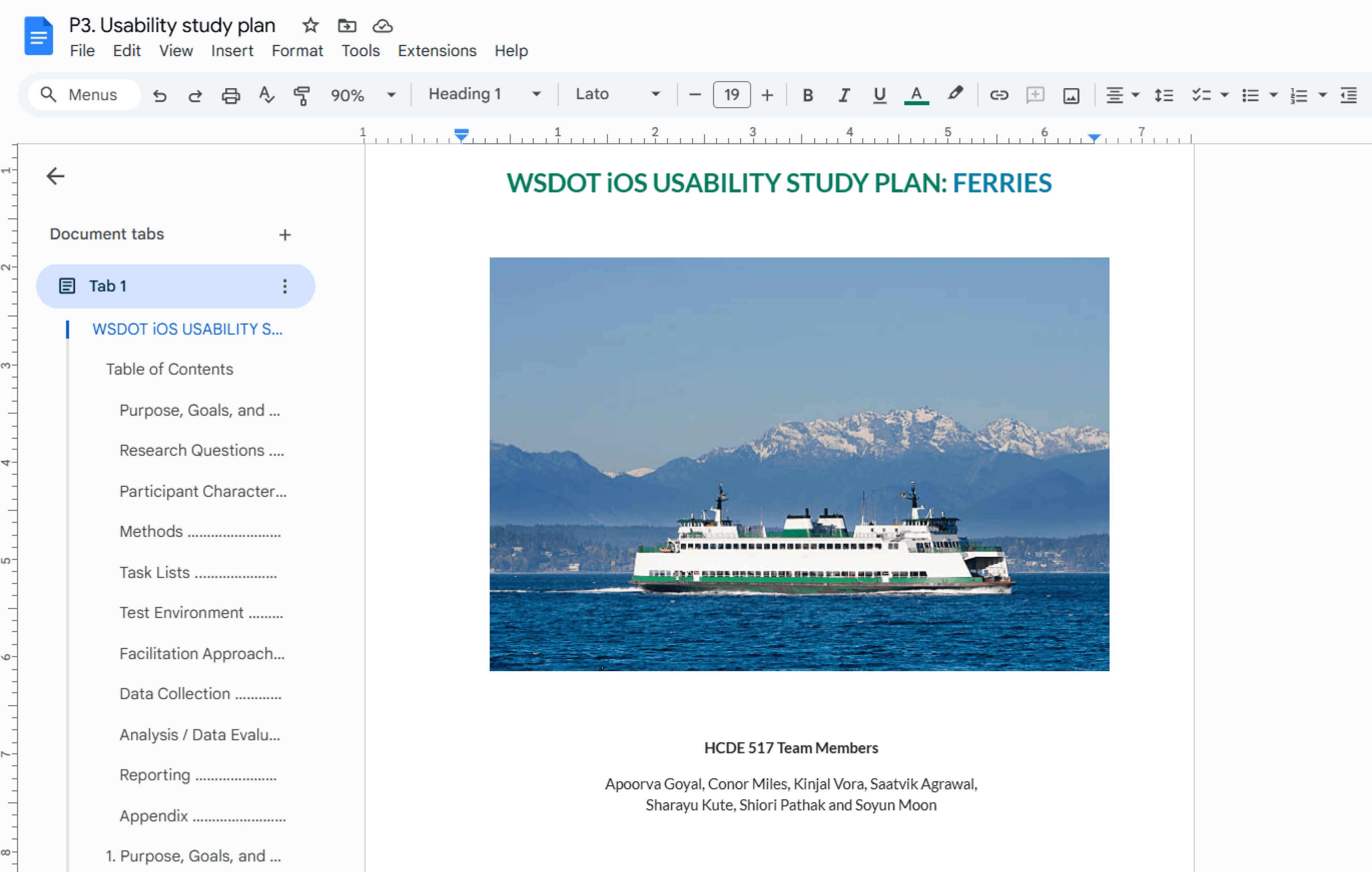Open the Google Docs home icon

click(x=38, y=36)
